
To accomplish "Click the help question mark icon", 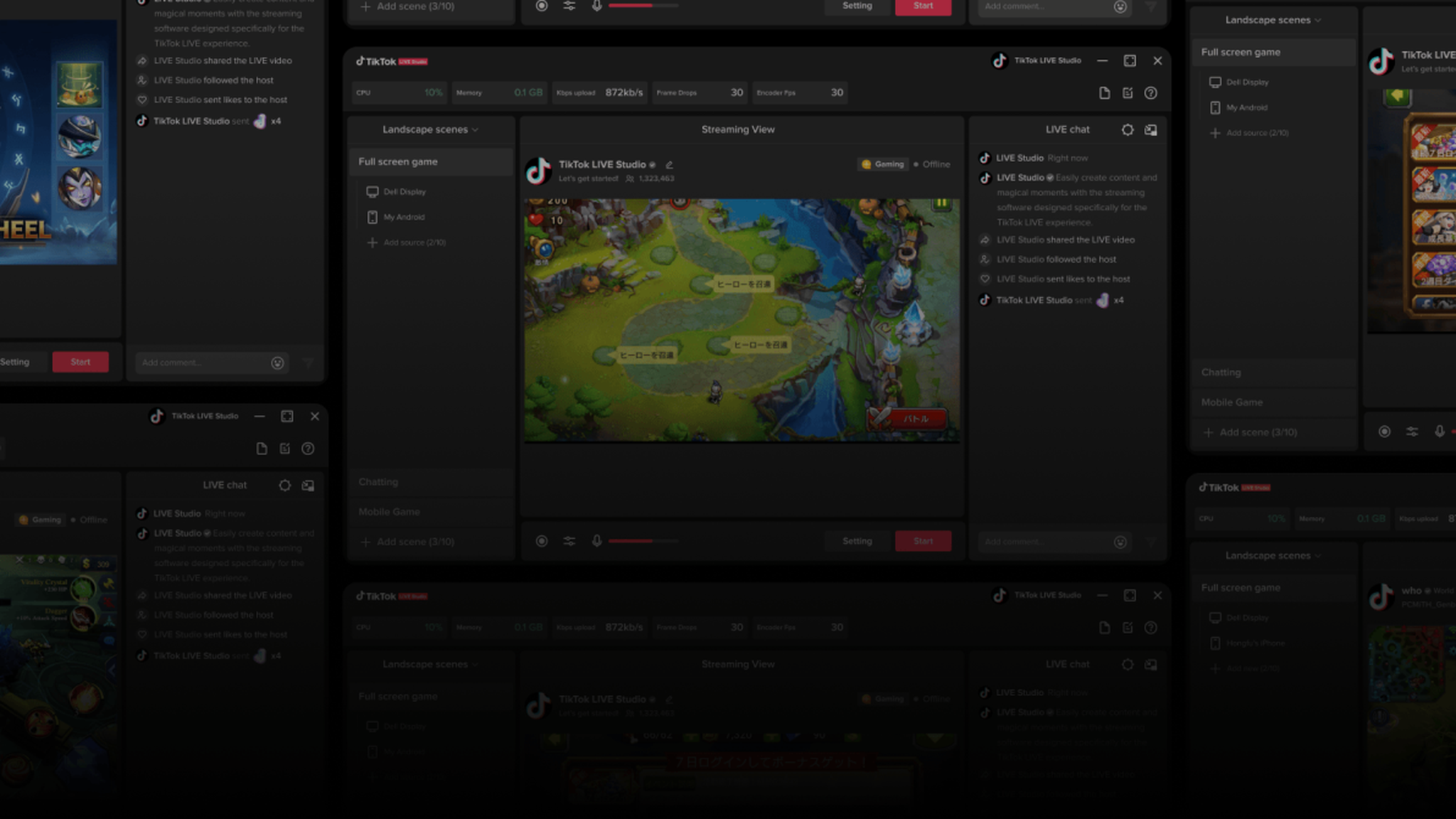I will 1150,92.
